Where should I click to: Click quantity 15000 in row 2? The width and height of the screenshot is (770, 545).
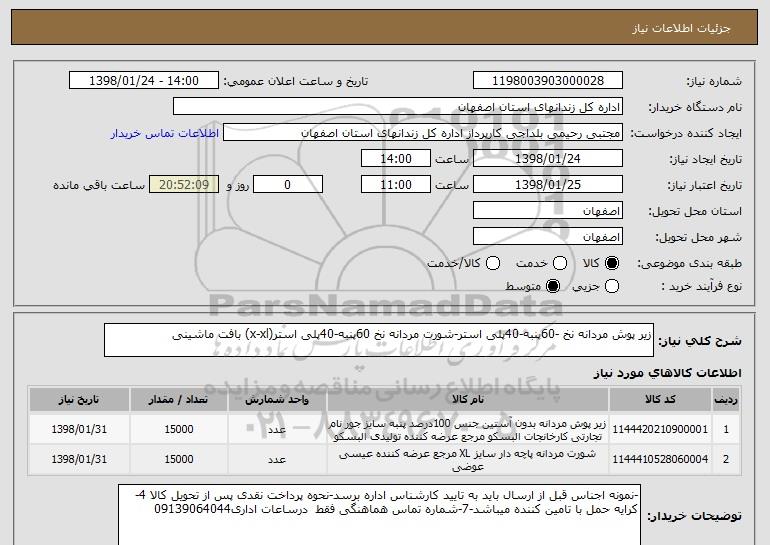point(179,460)
